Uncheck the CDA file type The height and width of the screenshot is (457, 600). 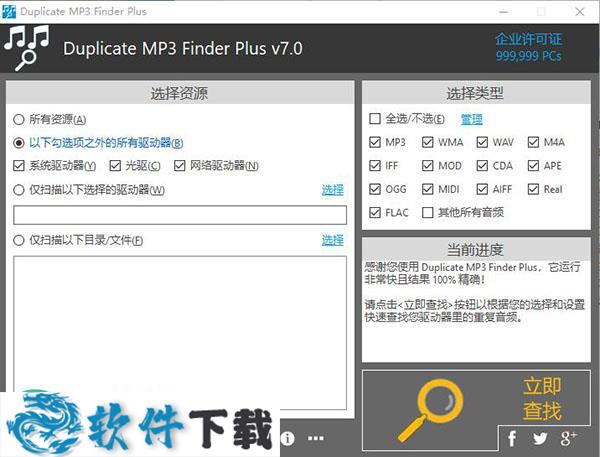482,166
